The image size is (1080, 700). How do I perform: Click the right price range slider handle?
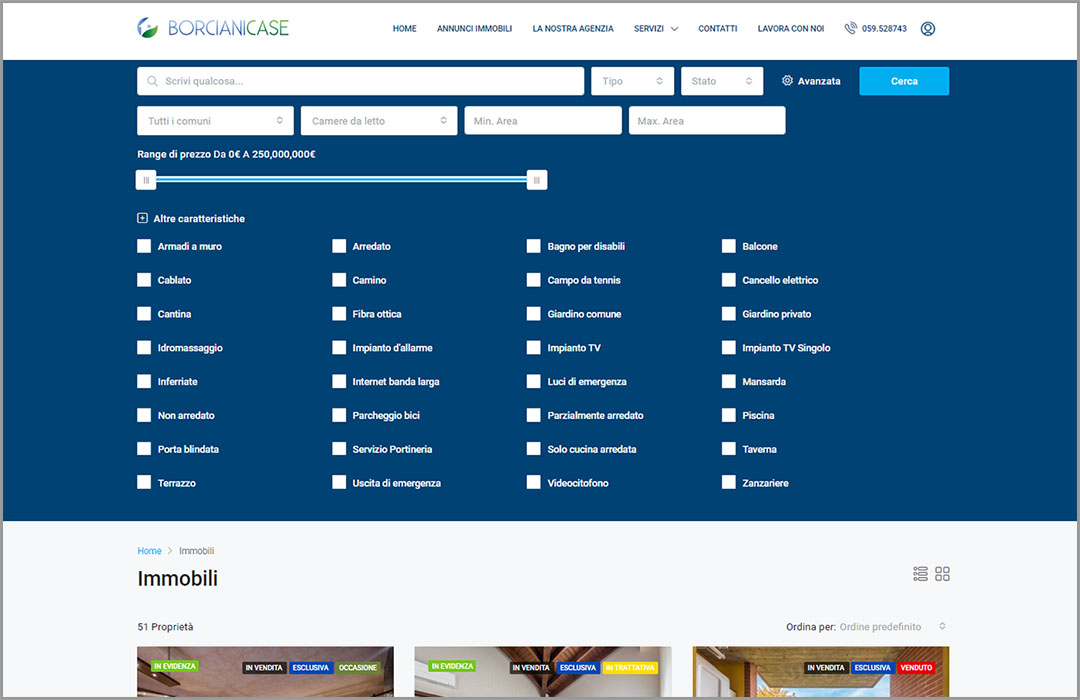(536, 180)
